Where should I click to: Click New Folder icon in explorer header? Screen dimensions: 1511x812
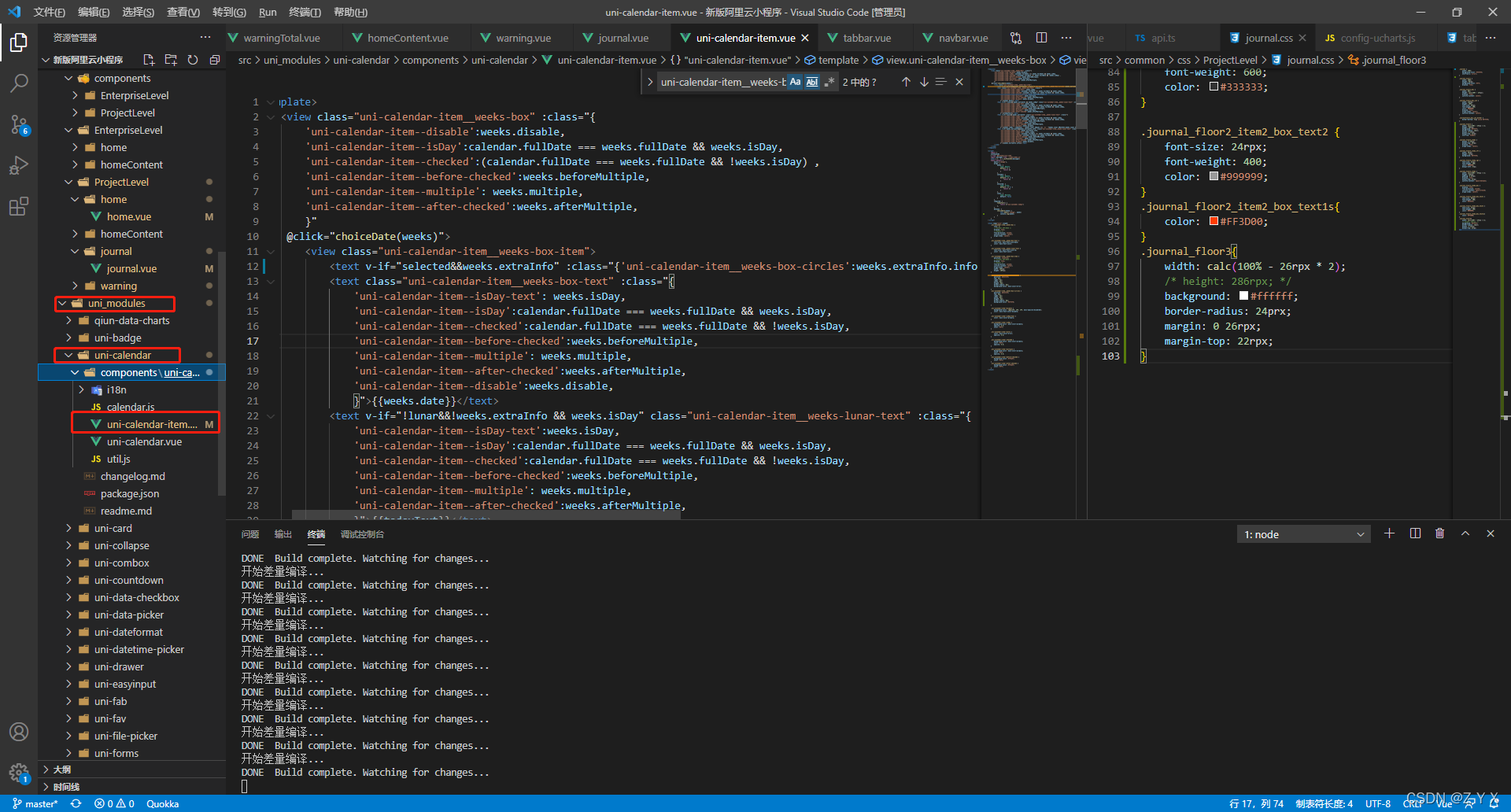pos(171,60)
